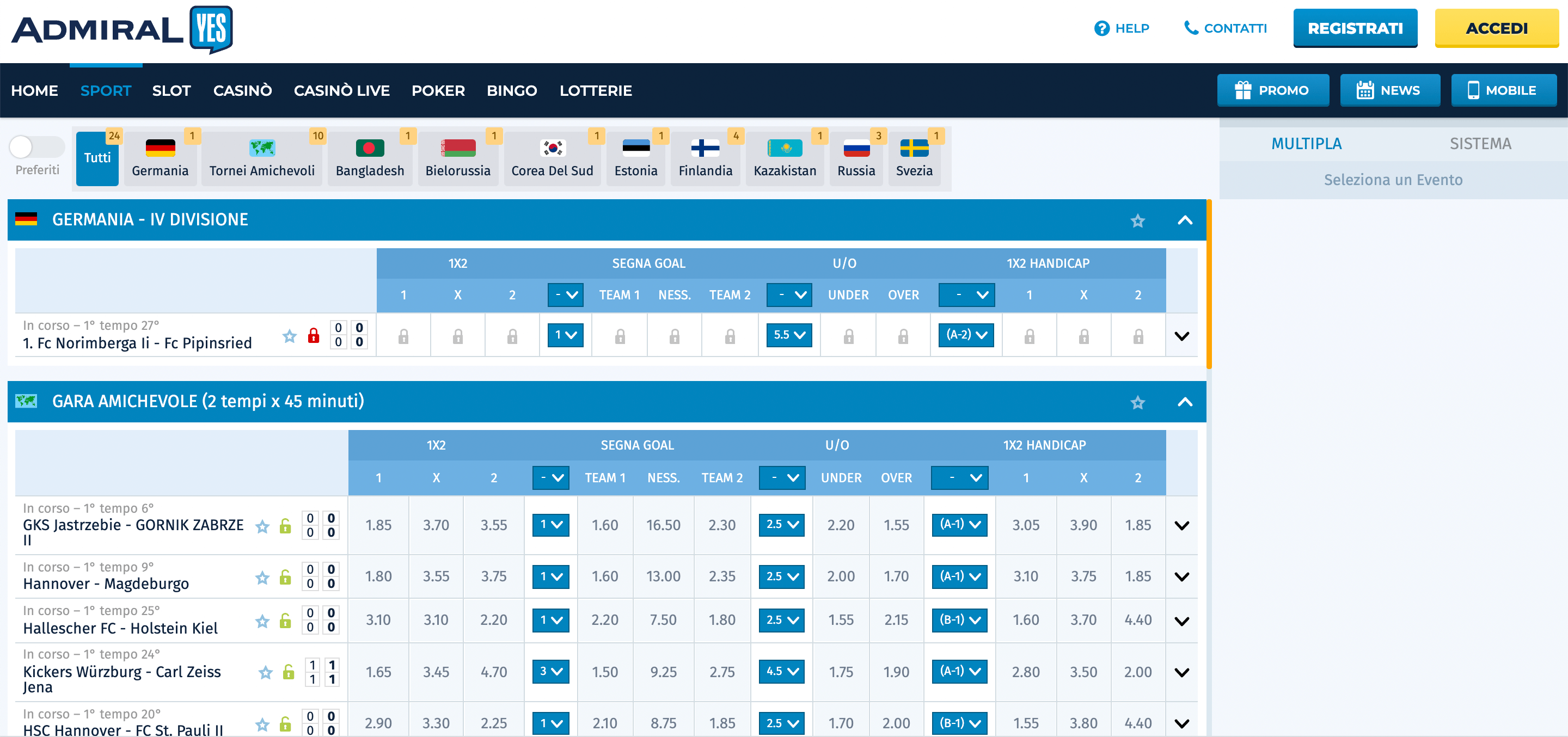The image size is (1568, 737).
Task: Click the ACCEDI button
Action: tap(1497, 28)
